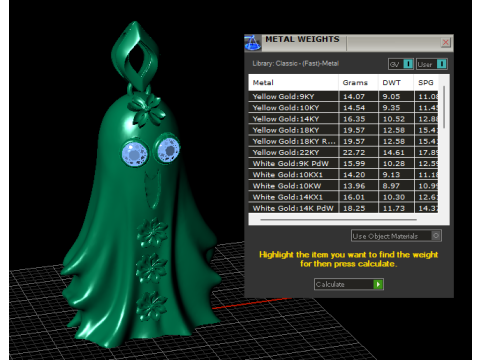Select the White Gold:9K PdW row
480x360 pixels.
click(x=343, y=164)
